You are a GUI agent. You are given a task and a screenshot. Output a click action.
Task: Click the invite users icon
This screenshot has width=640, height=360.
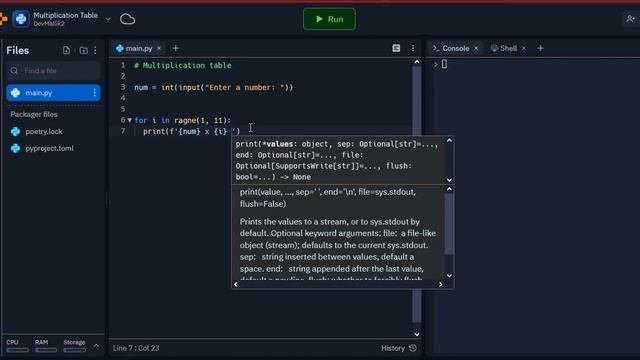[631, 19]
